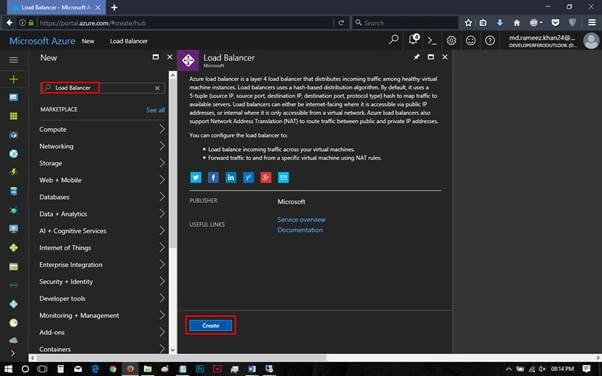Open the Windows Start menu
The width and height of the screenshot is (602, 376).
pyautogui.click(x=8, y=369)
